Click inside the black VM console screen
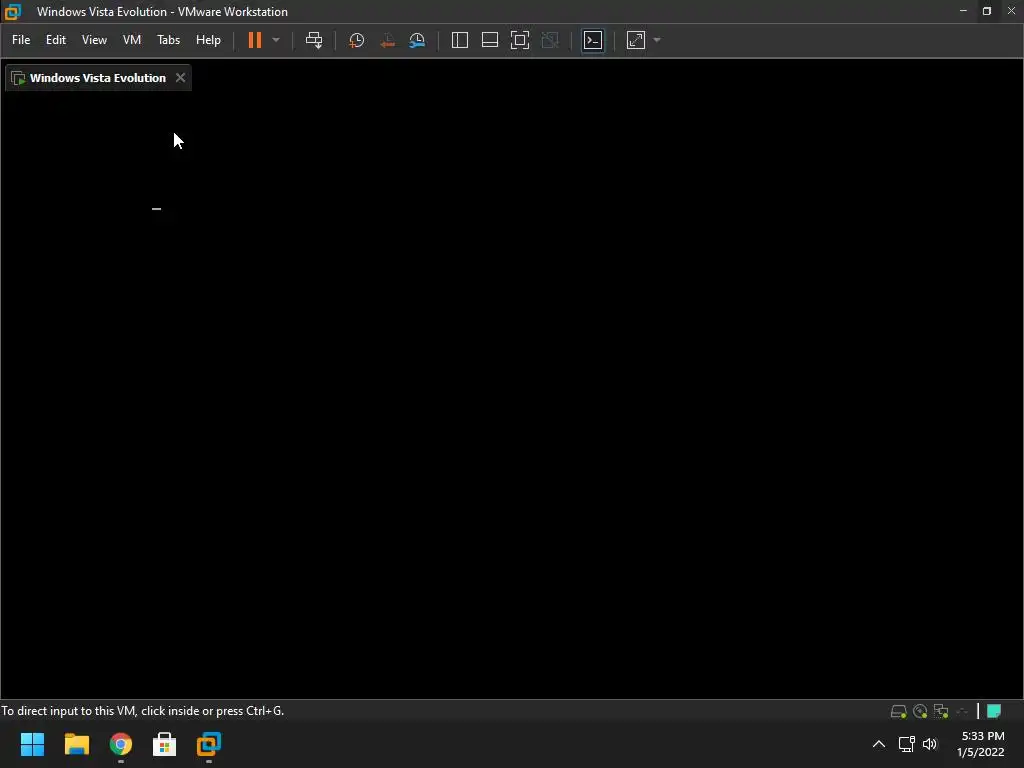Image resolution: width=1024 pixels, height=768 pixels. pyautogui.click(x=512, y=395)
